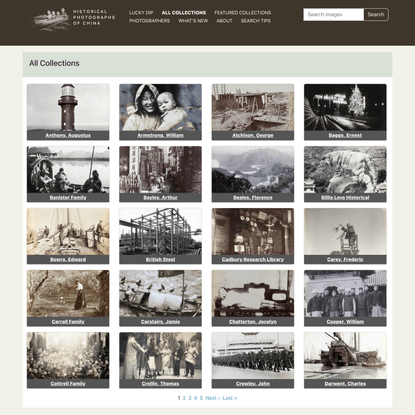Open the About page
This screenshot has width=415, height=415.
(x=224, y=21)
